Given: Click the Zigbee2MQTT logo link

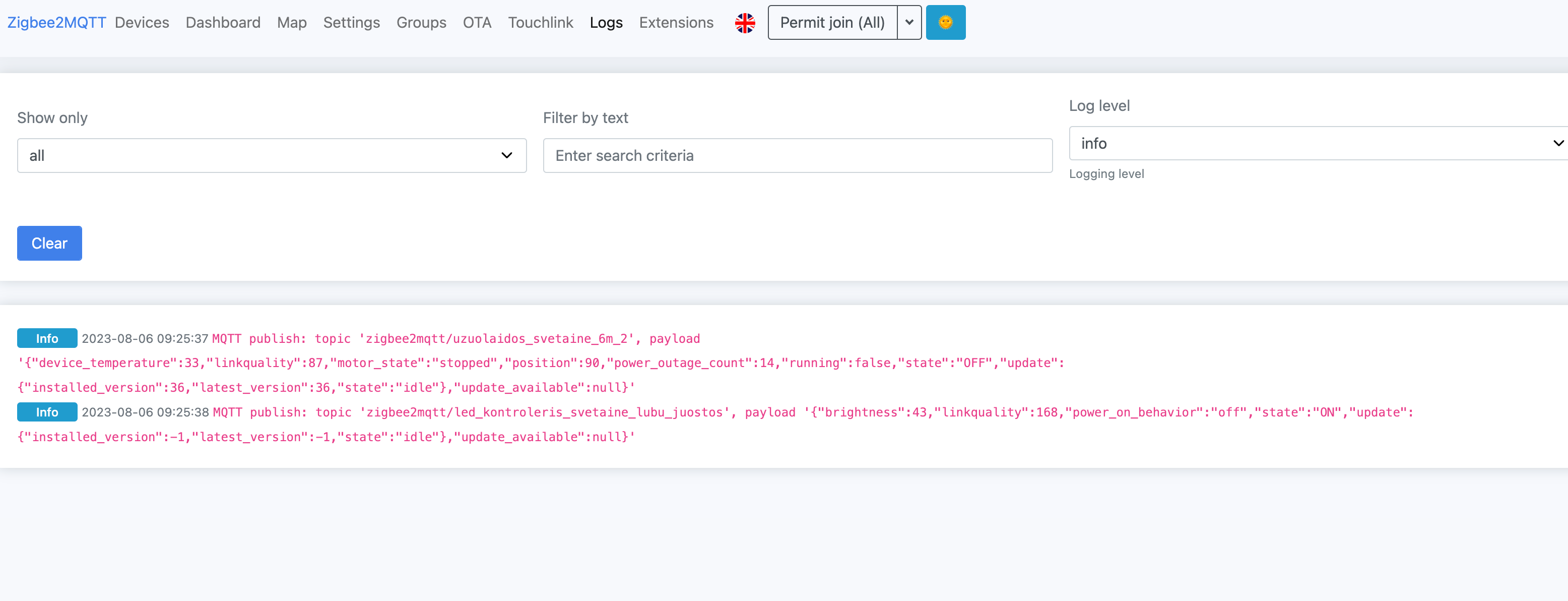Looking at the screenshot, I should click(56, 22).
